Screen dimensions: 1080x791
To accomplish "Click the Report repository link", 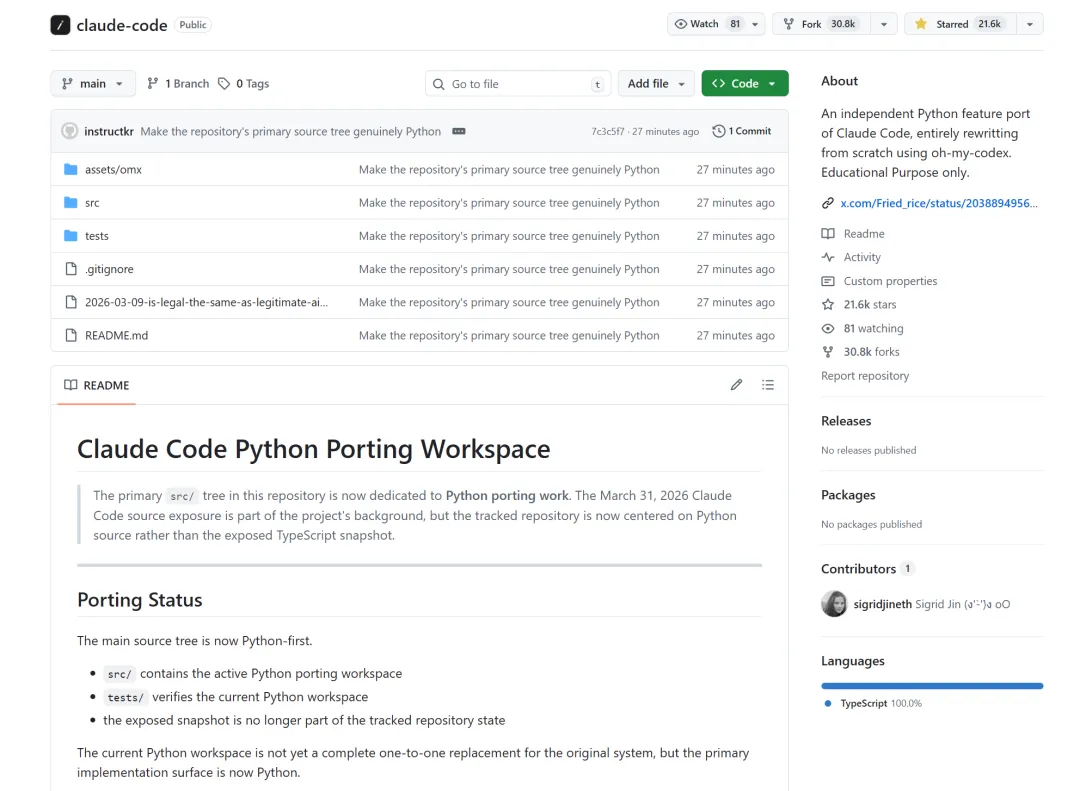I will point(865,376).
